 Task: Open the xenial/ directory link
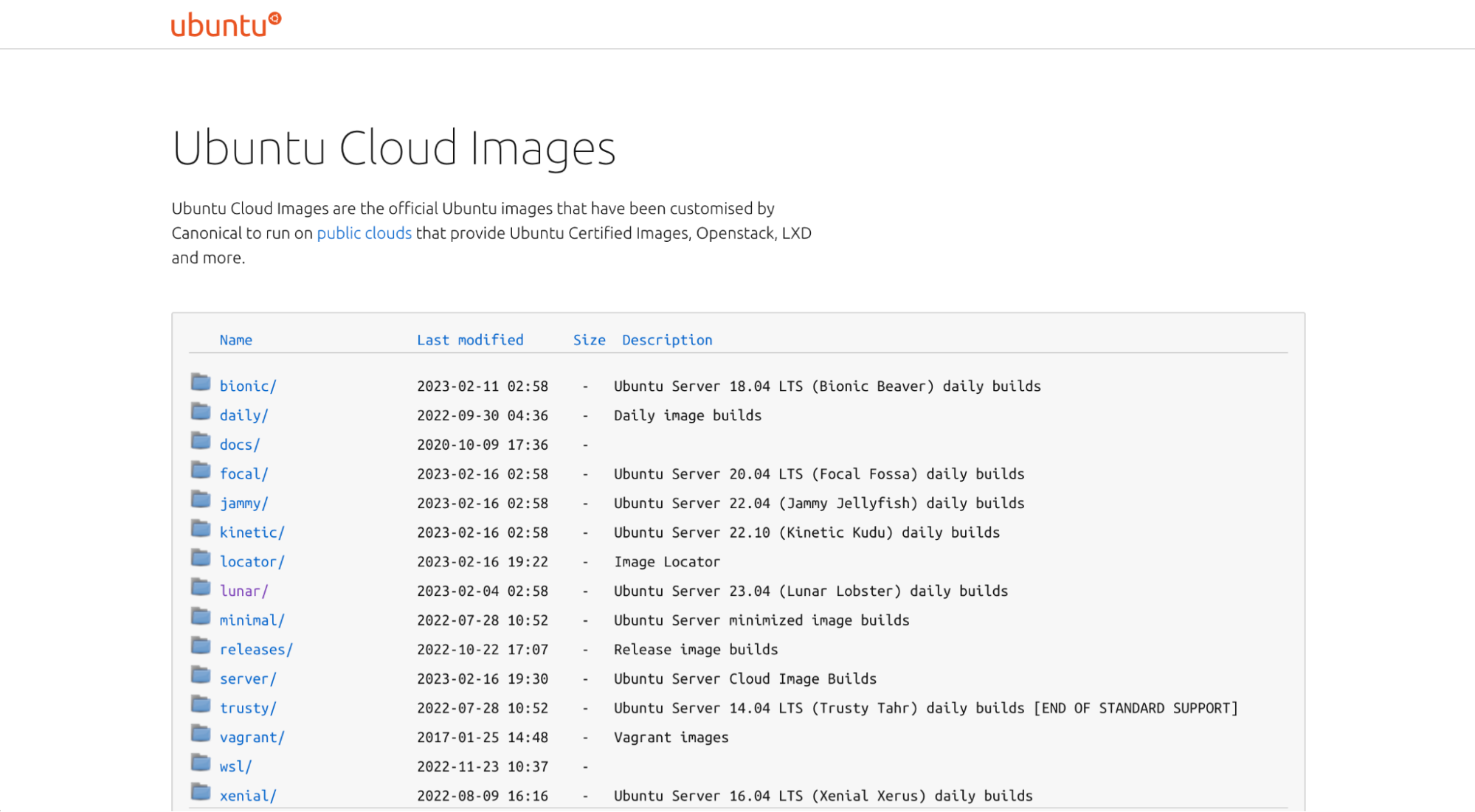(x=248, y=796)
